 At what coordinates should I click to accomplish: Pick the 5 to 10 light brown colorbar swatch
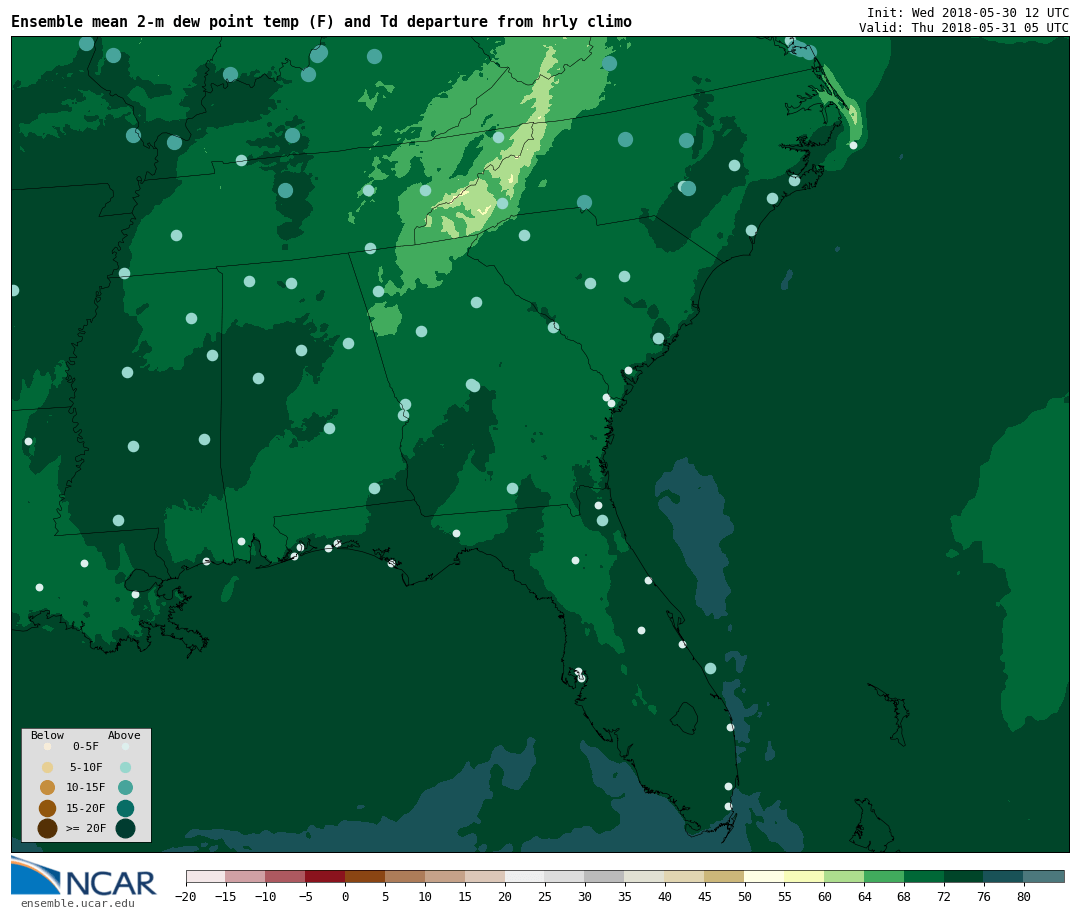406,876
